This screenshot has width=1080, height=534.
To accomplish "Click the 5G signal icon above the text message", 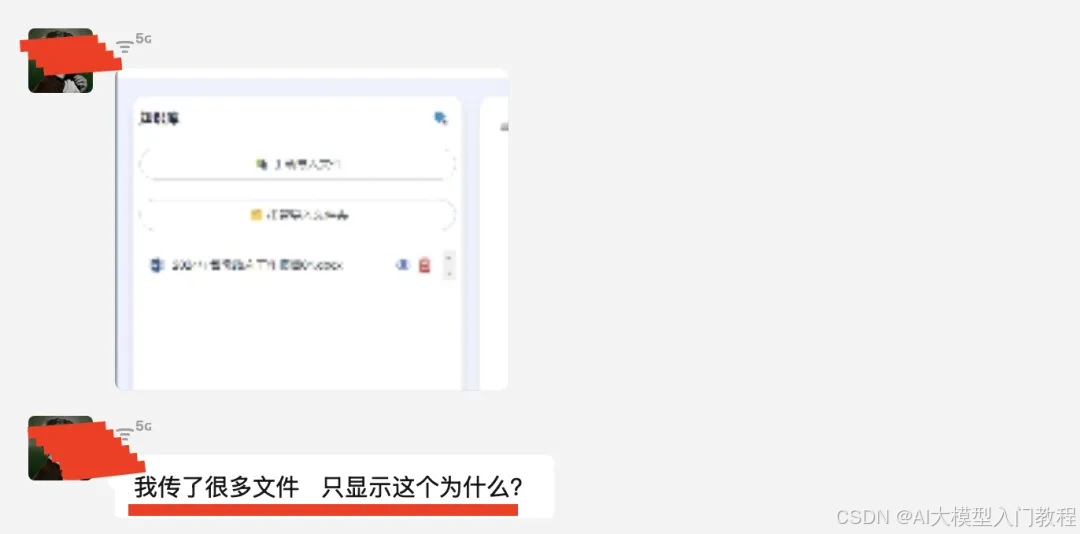I will point(133,431).
